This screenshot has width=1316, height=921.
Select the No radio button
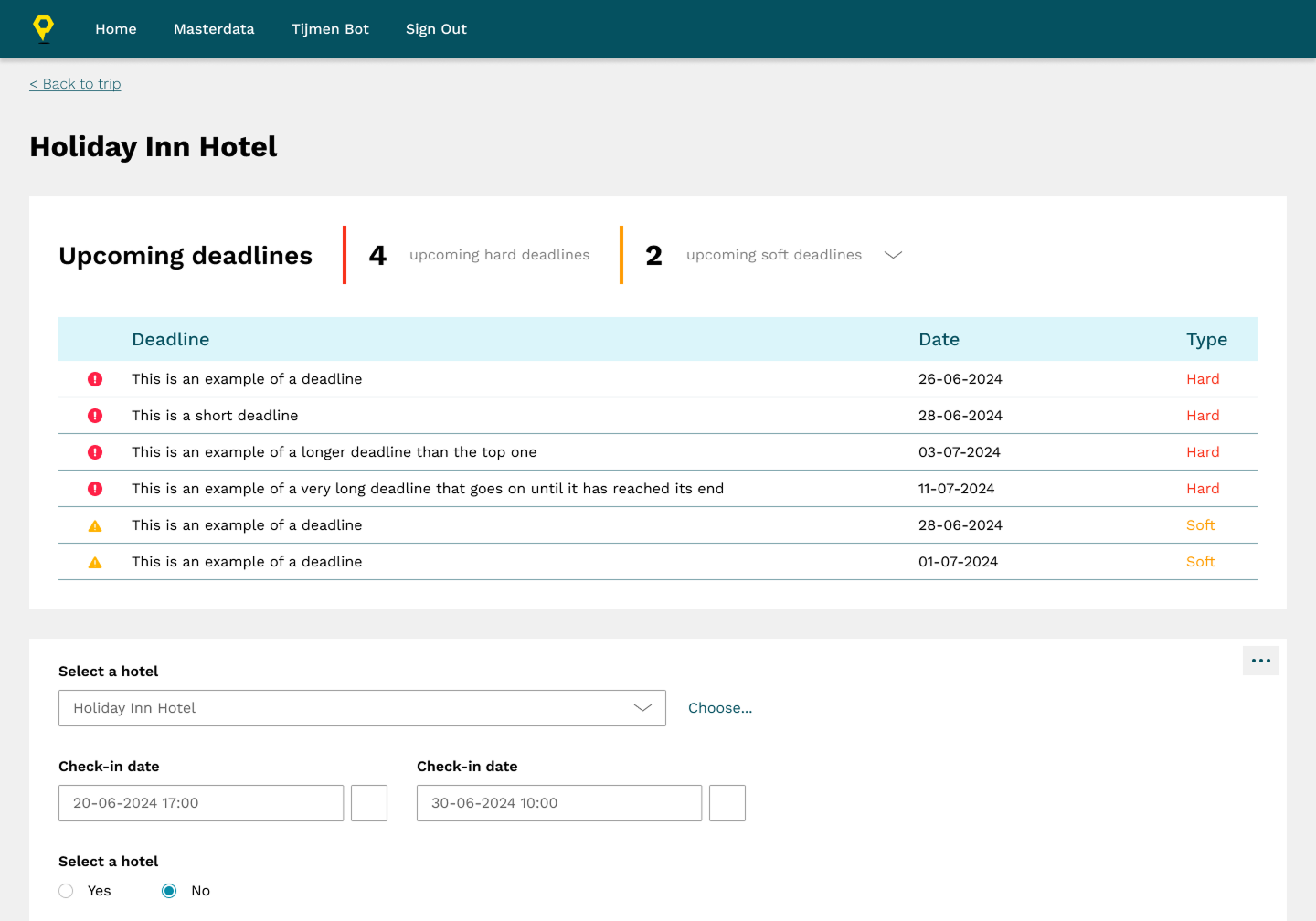[x=169, y=891]
